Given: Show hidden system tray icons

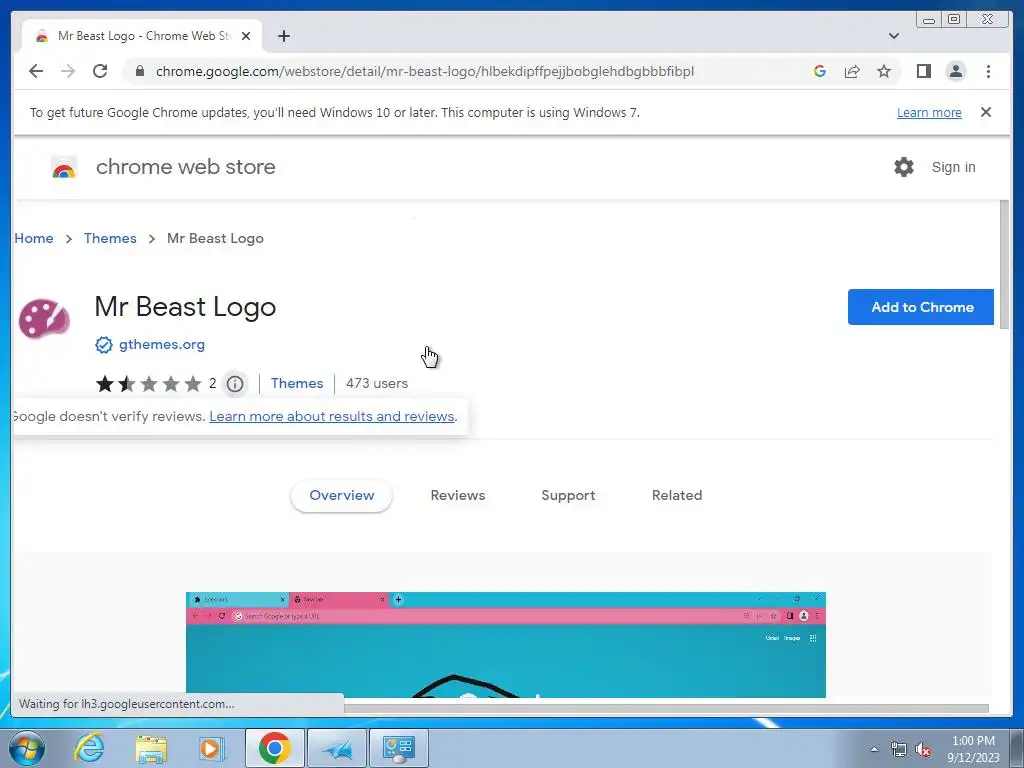Looking at the screenshot, I should [874, 749].
